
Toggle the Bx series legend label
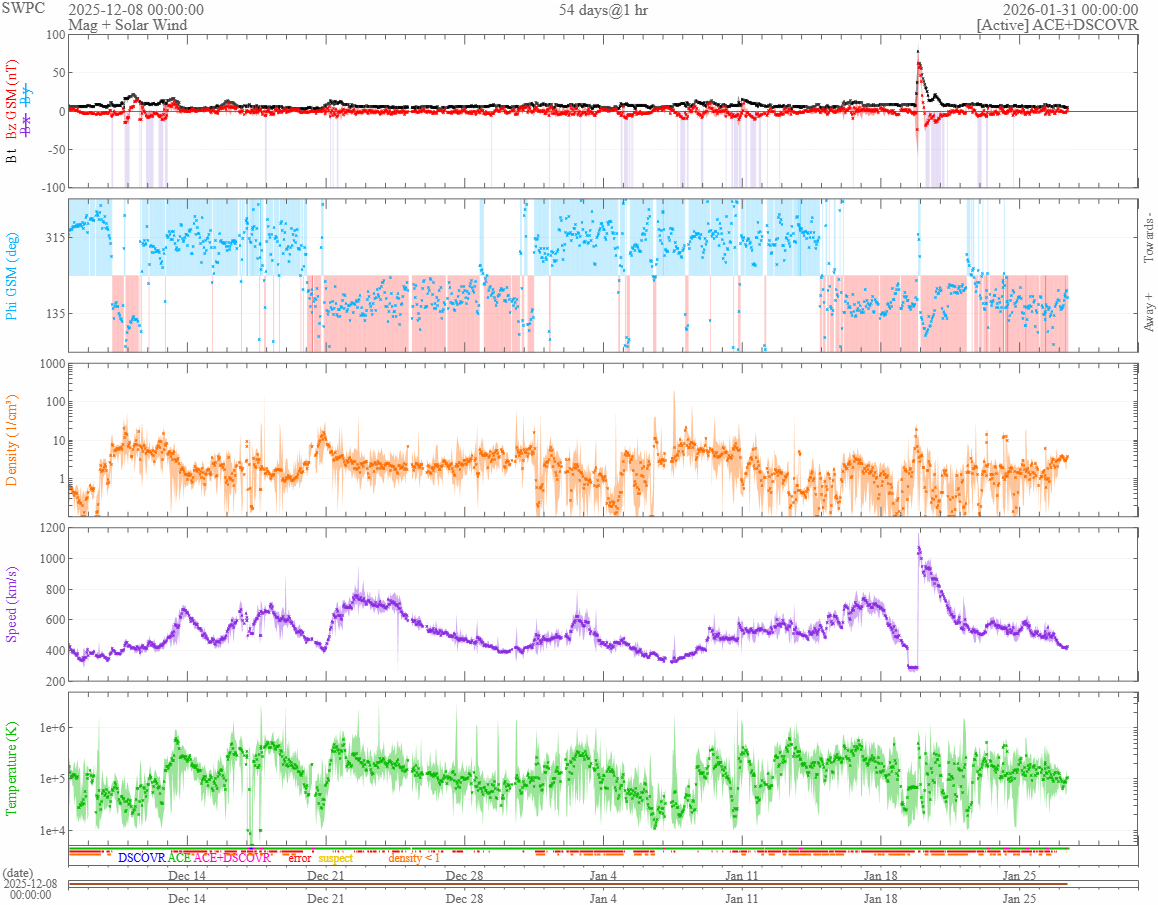(27, 127)
